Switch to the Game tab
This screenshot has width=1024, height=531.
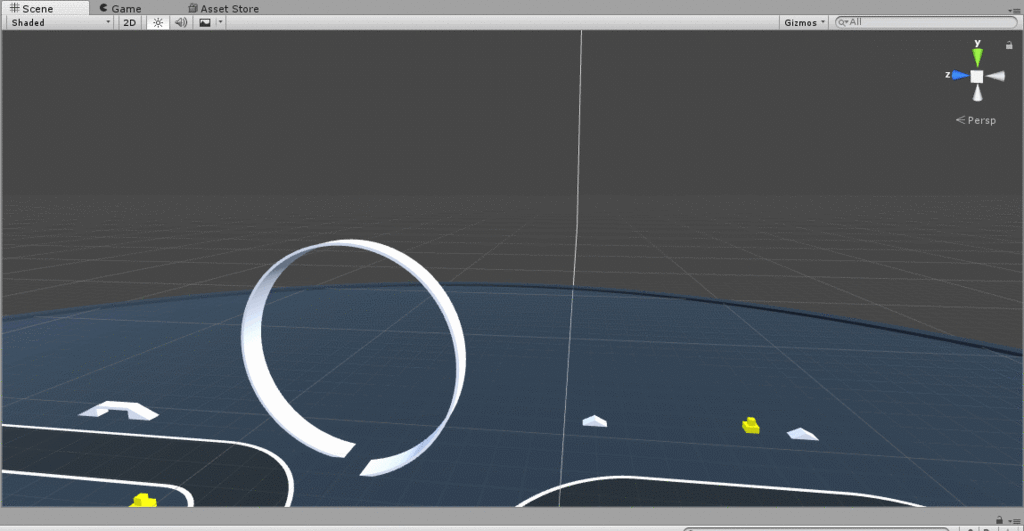[x=120, y=8]
